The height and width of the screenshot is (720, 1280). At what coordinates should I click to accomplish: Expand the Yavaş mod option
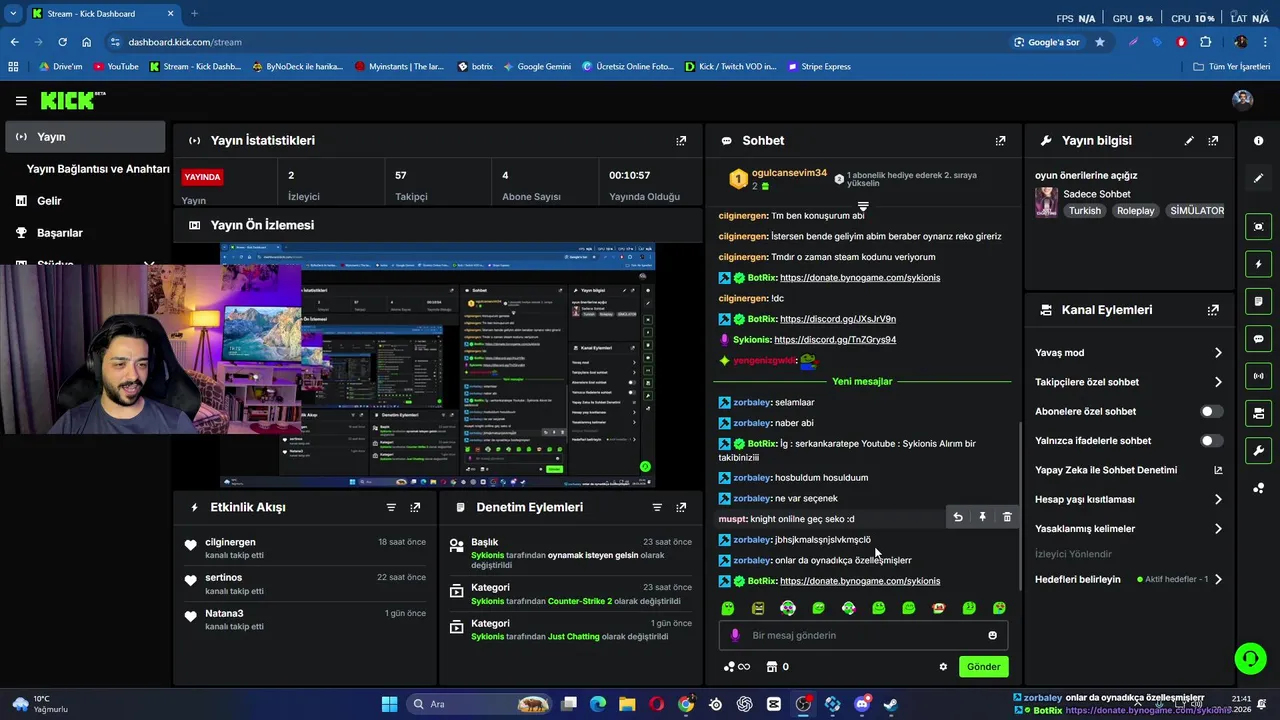[x=1129, y=353]
